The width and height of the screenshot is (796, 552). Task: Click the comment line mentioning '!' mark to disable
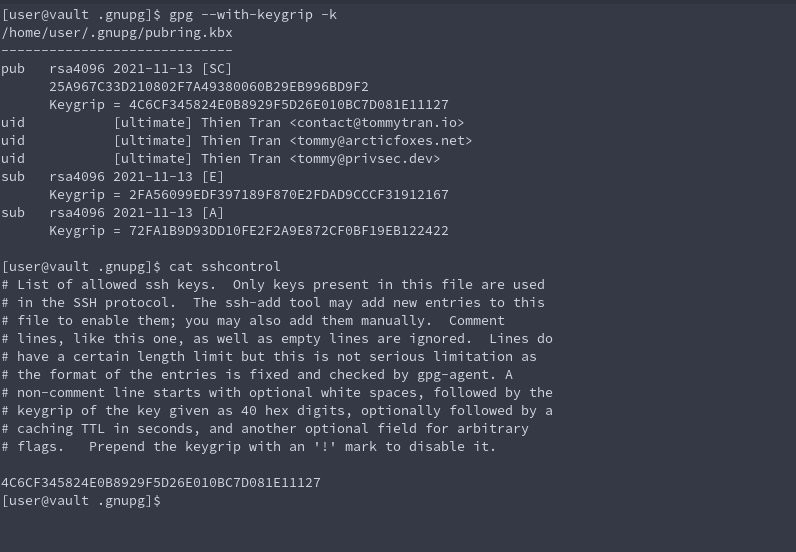coord(249,447)
